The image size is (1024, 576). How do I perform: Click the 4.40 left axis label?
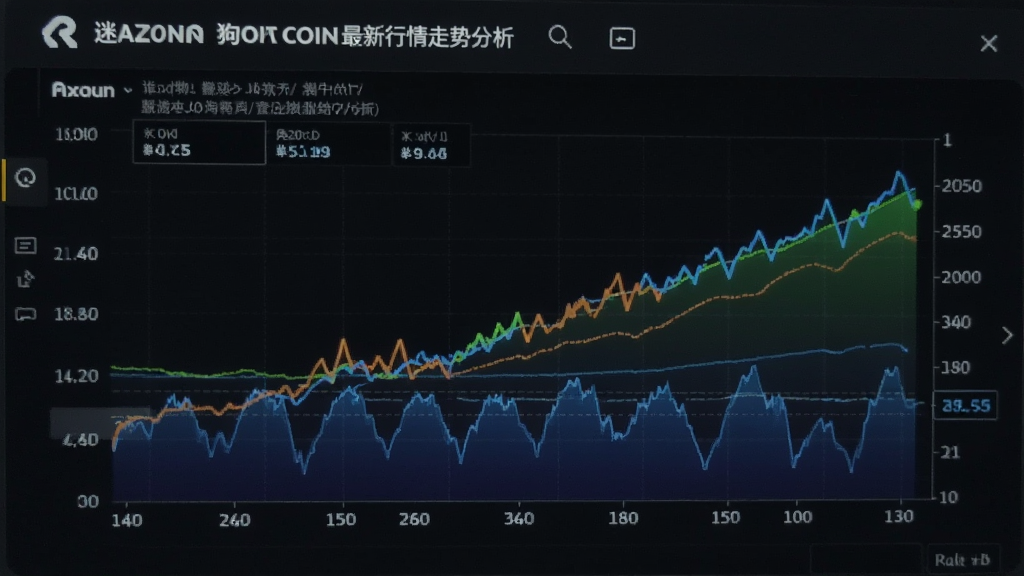point(80,439)
